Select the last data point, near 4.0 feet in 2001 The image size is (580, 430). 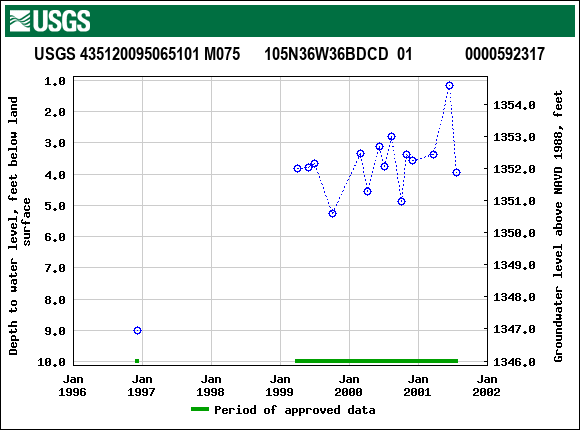point(456,172)
